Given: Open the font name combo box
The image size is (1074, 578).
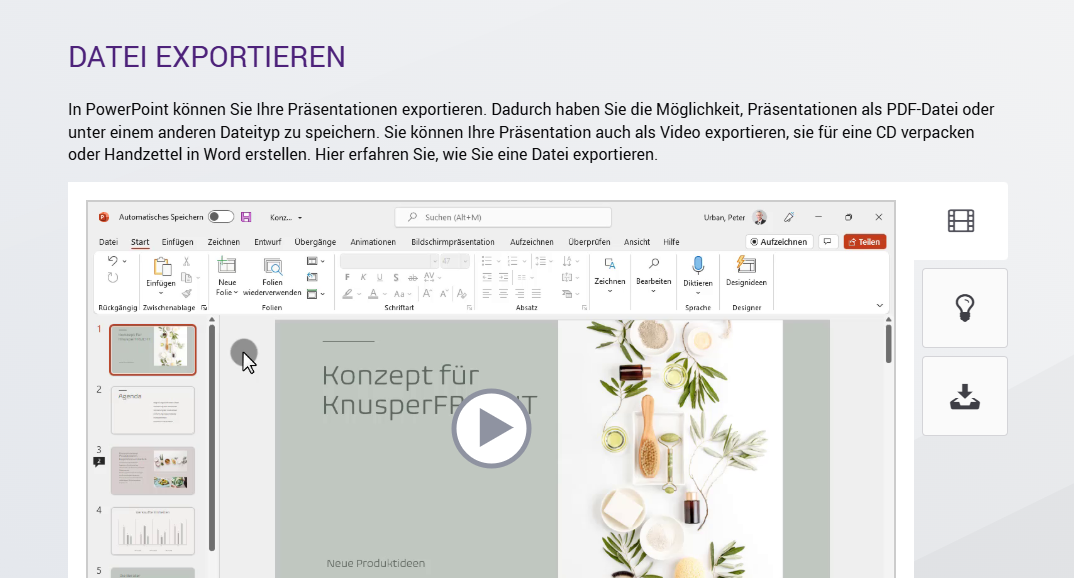Looking at the screenshot, I should click(389, 261).
